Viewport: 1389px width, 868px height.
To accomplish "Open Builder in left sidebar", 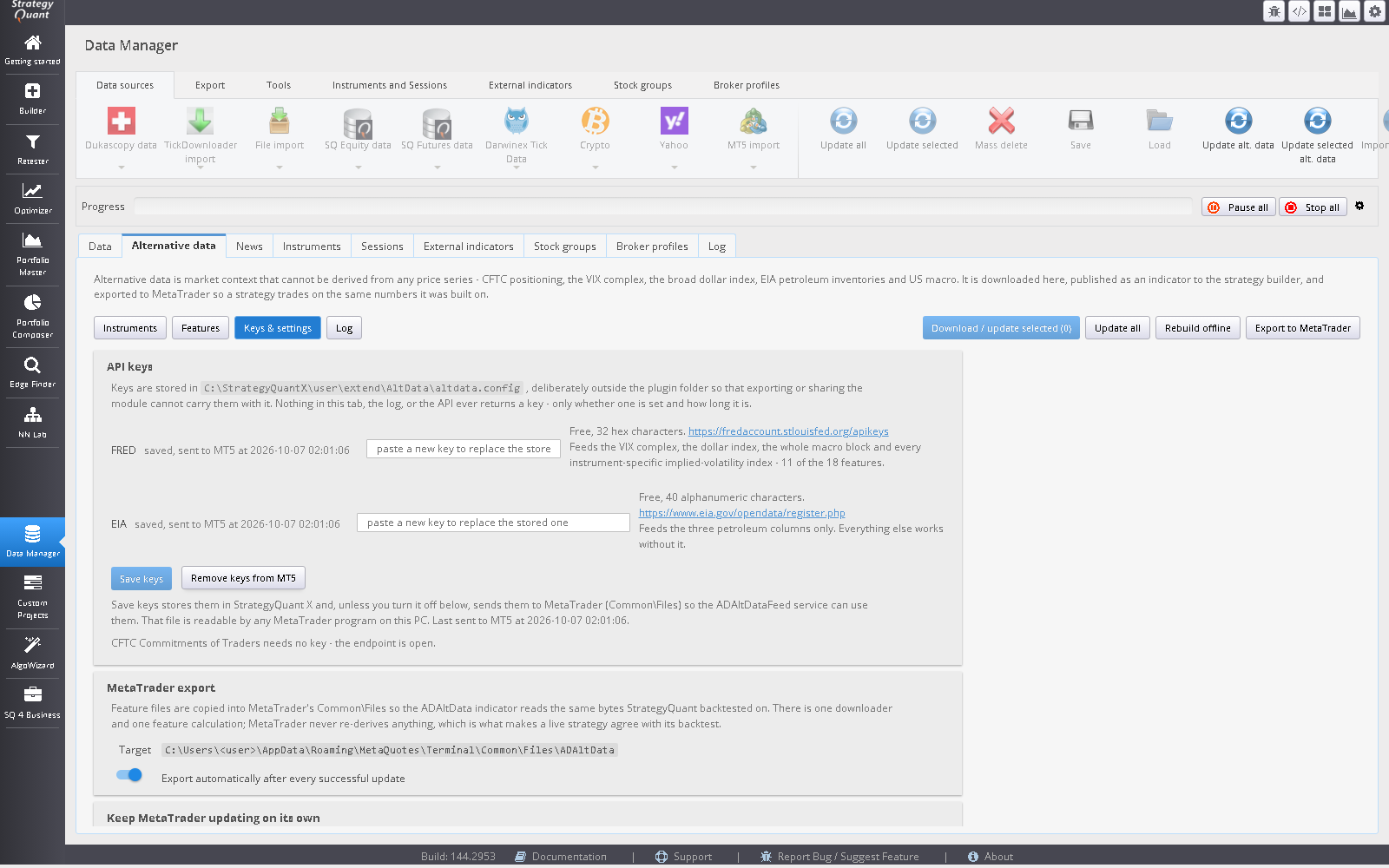I will tap(32, 99).
